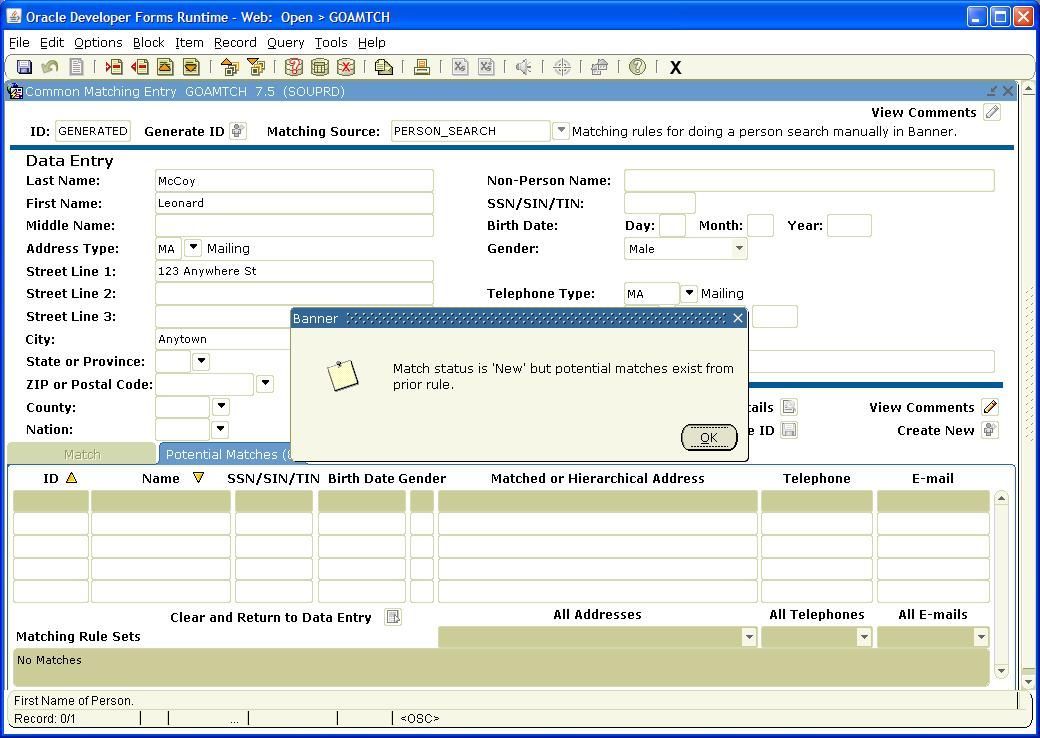Switch to the Match tab

[82, 454]
